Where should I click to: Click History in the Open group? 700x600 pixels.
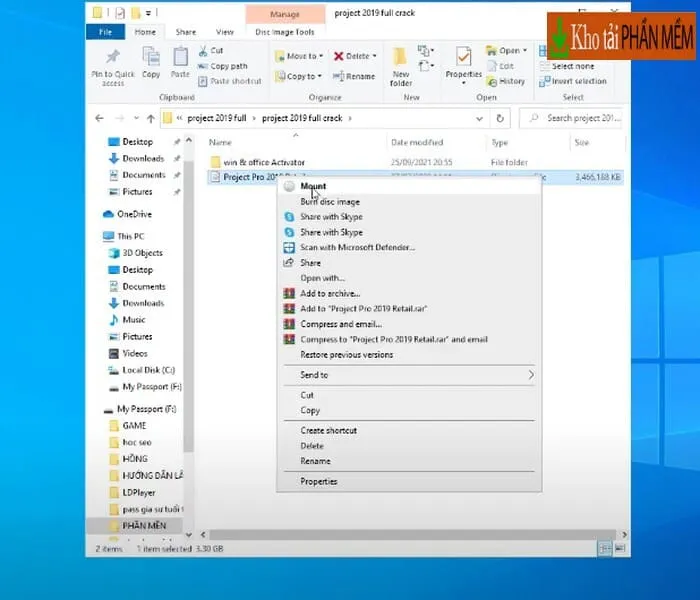[x=506, y=81]
